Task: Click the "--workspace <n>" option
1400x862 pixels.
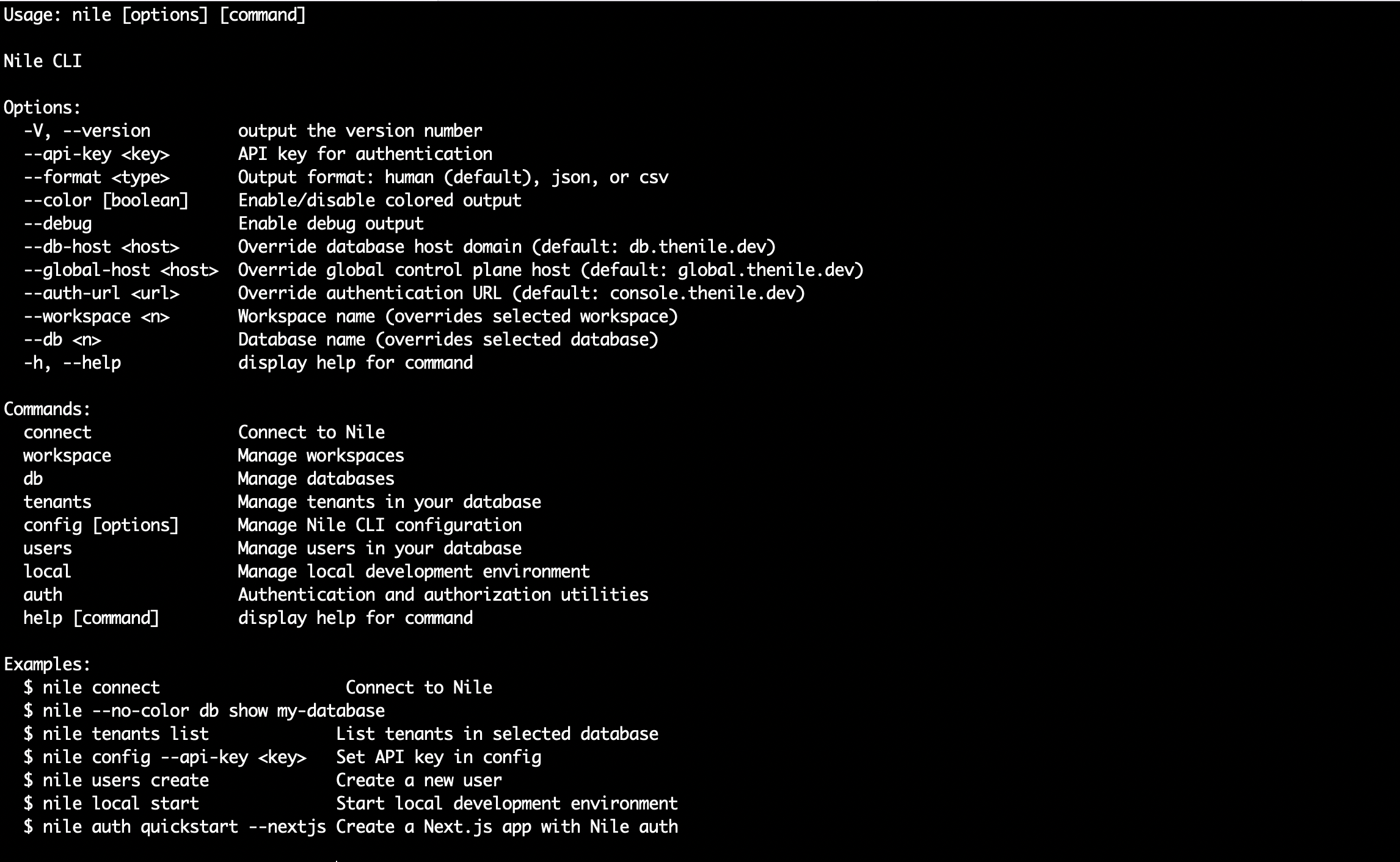Action: pos(97,316)
